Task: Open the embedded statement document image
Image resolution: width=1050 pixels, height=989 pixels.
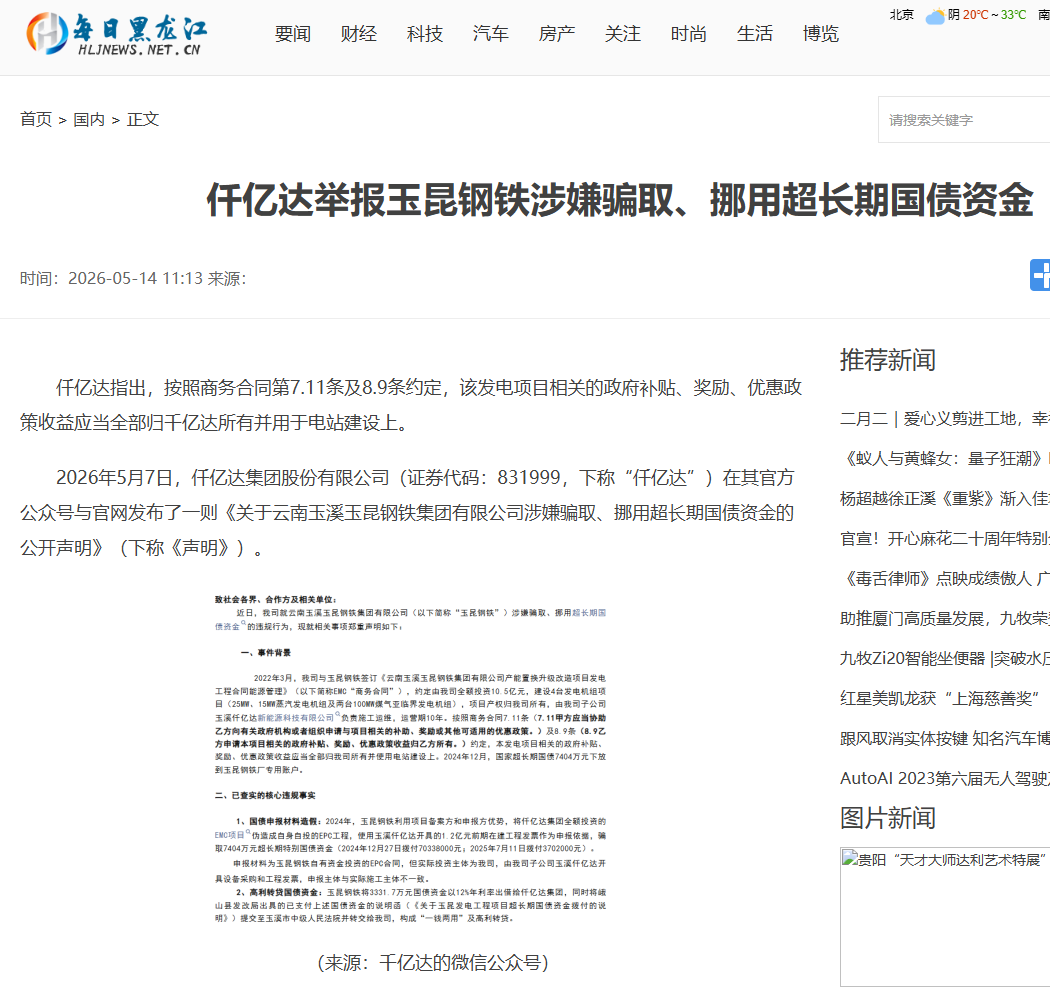Action: point(410,759)
